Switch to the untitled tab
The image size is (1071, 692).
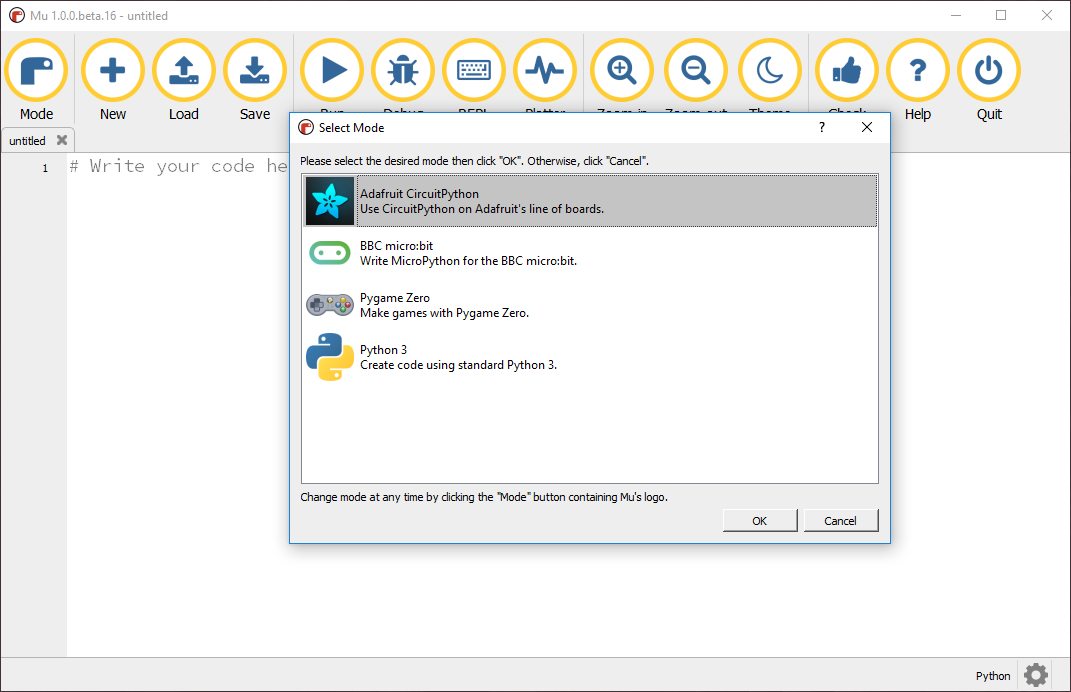pyautogui.click(x=28, y=141)
